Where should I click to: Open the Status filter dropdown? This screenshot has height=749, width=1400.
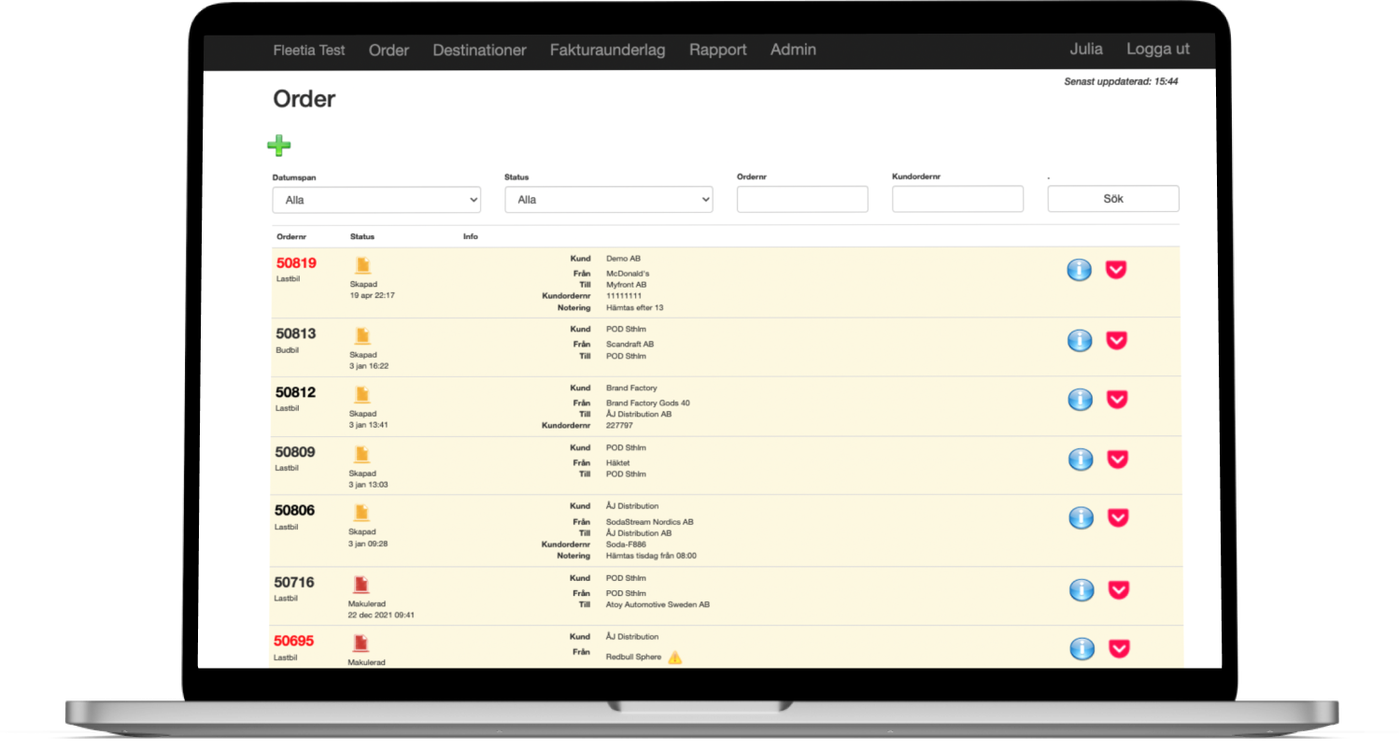point(609,199)
